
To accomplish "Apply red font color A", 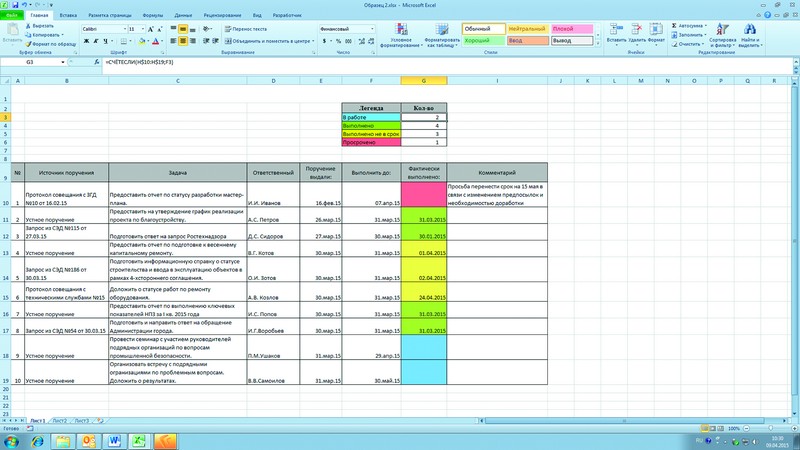I will pos(155,41).
